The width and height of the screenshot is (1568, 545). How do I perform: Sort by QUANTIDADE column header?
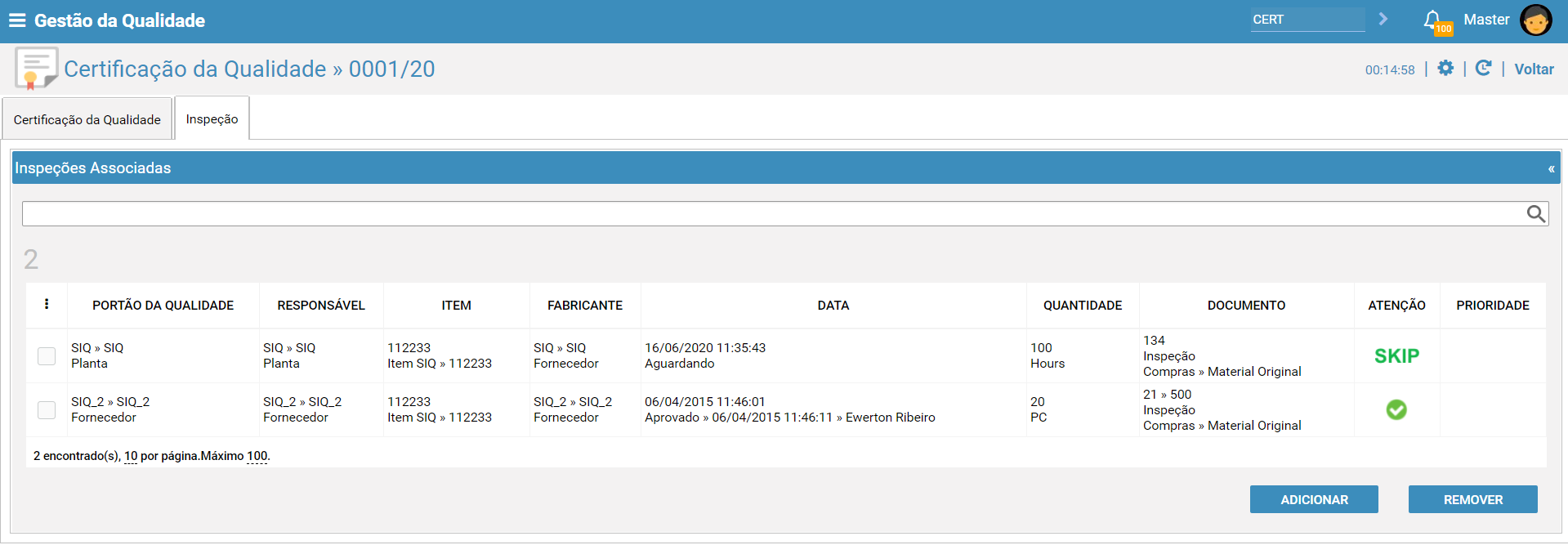pyautogui.click(x=1083, y=305)
